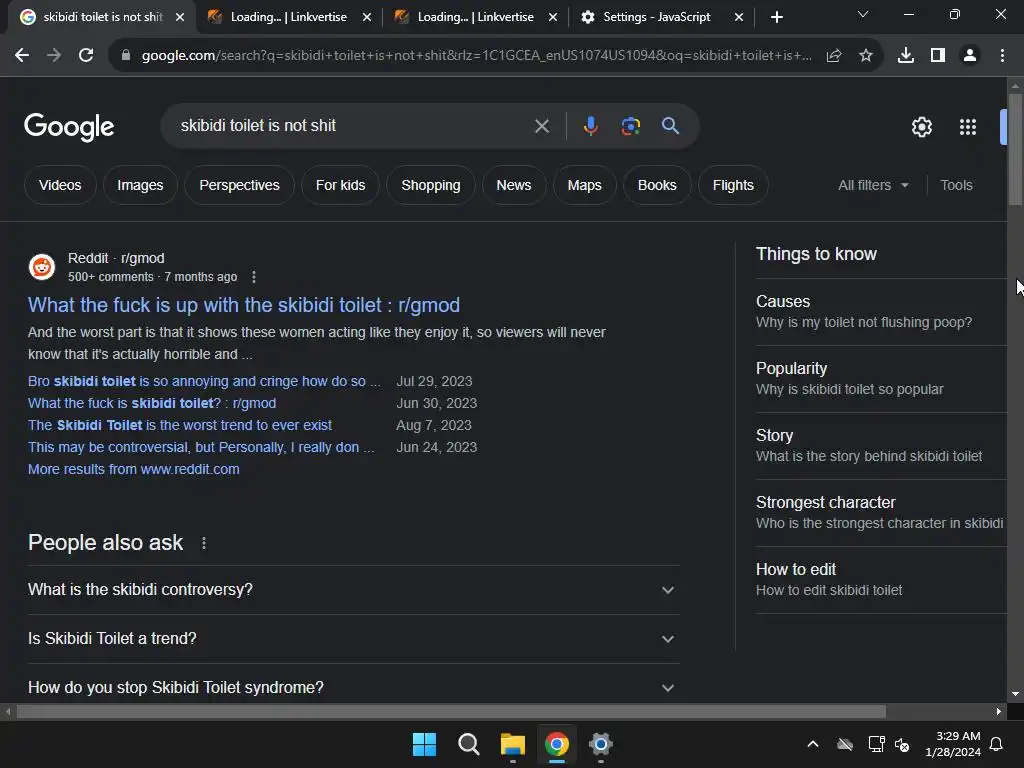Show hidden system tray icons

[x=813, y=744]
